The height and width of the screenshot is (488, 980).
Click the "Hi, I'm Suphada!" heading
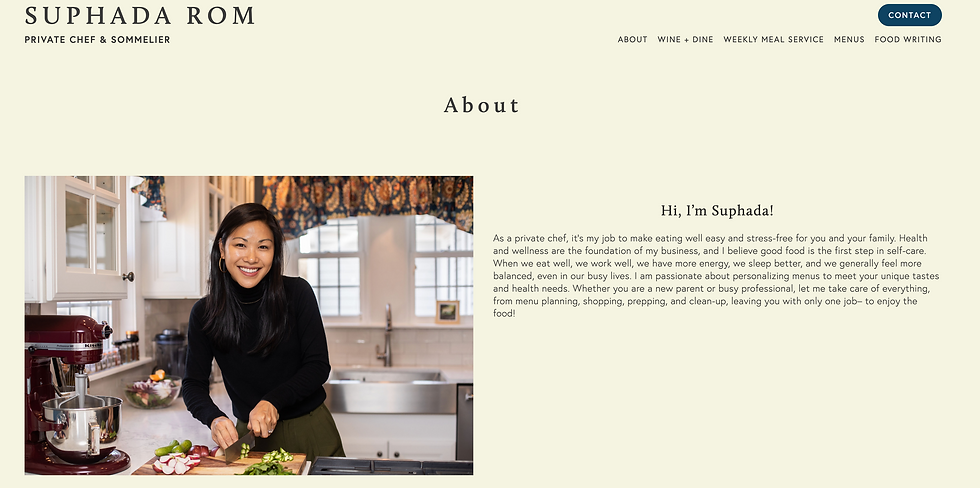pos(717,211)
